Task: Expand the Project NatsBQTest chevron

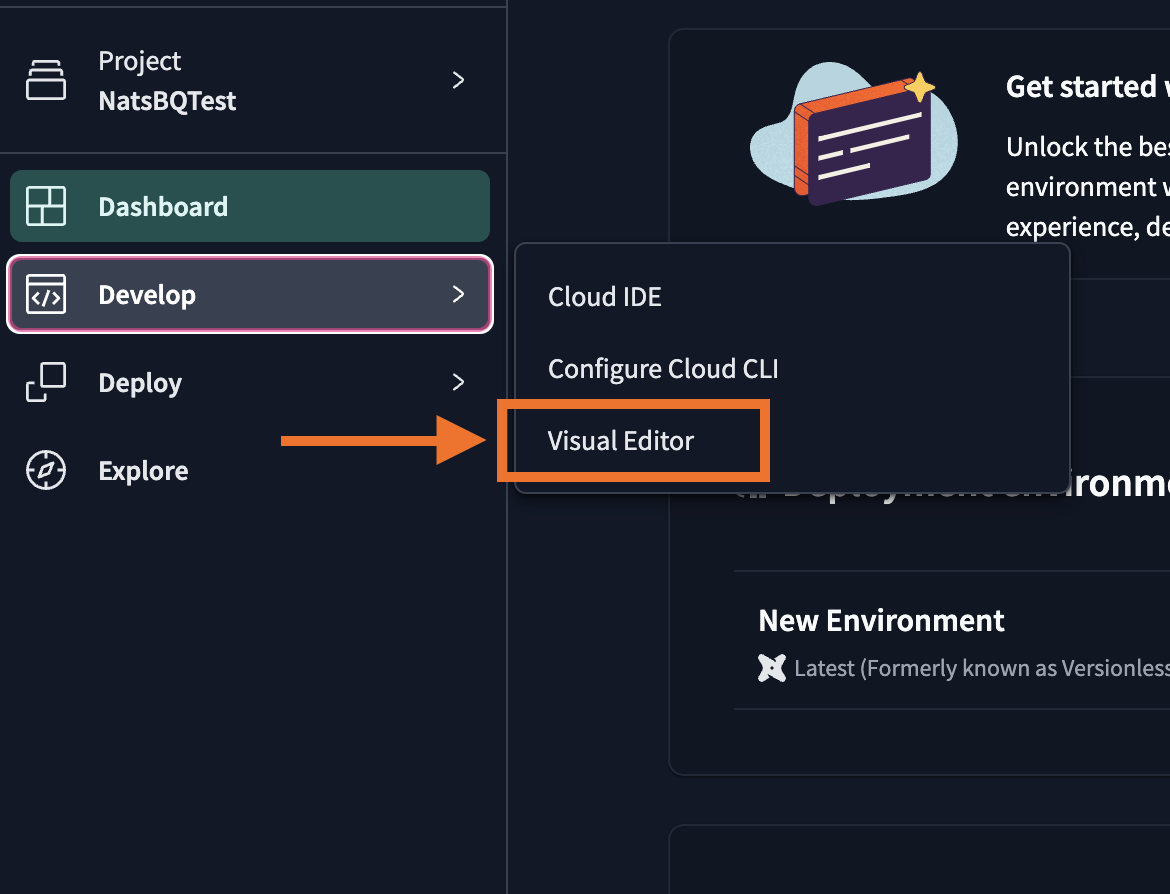Action: [x=458, y=80]
